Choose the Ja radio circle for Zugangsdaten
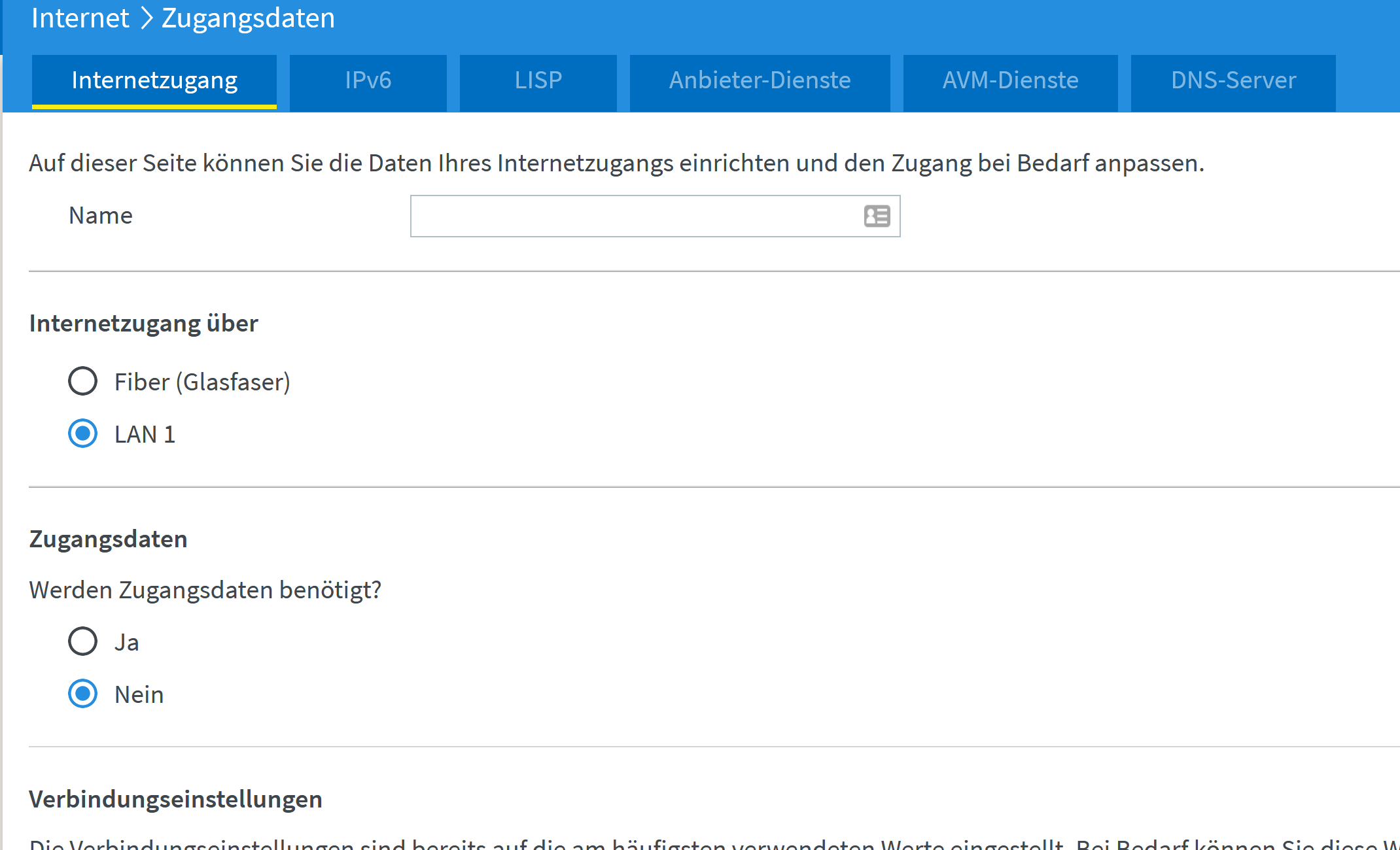1400x850 pixels. tap(83, 641)
